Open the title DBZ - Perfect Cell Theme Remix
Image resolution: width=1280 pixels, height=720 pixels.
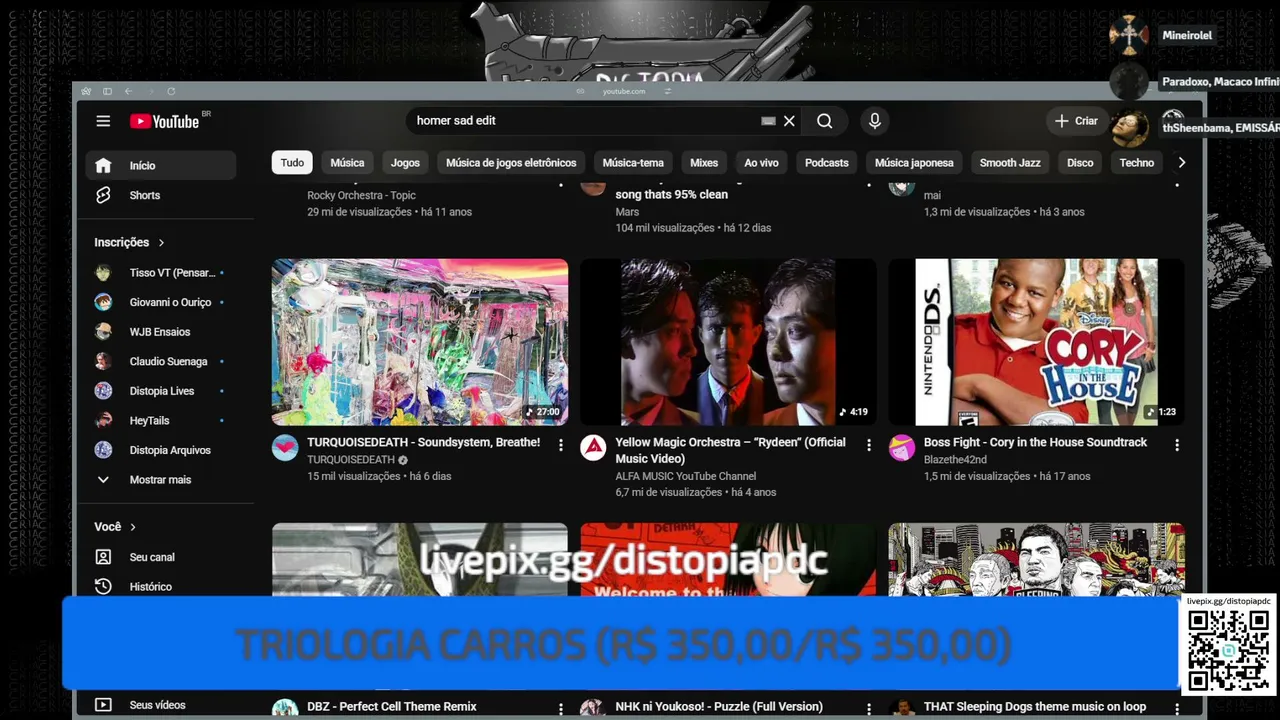tap(392, 707)
